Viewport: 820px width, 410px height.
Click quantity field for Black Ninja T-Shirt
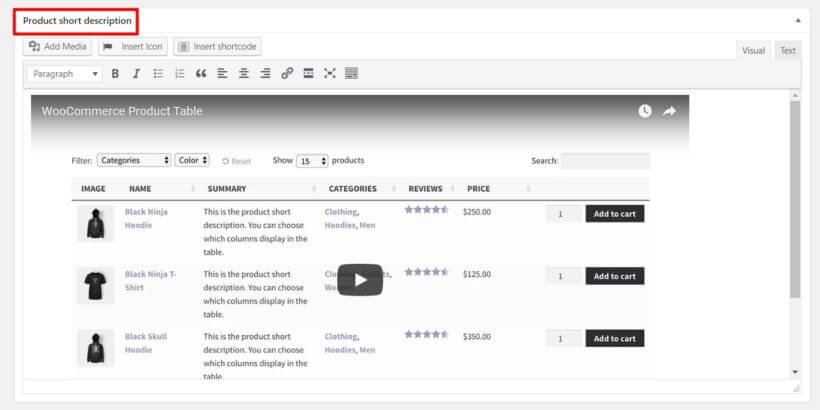563,276
